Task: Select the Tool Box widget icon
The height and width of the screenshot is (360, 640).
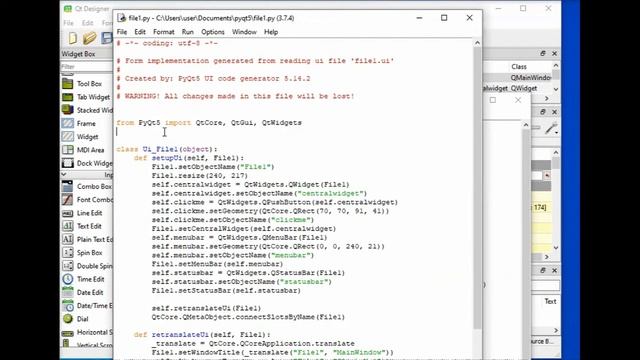Action: click(x=68, y=84)
